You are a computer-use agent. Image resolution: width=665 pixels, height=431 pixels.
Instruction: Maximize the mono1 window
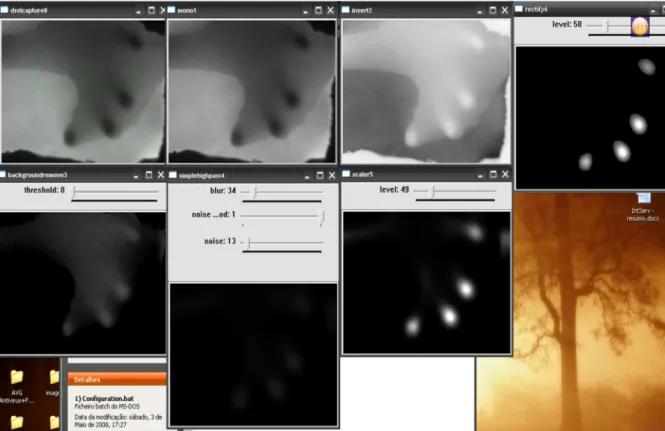[318, 10]
